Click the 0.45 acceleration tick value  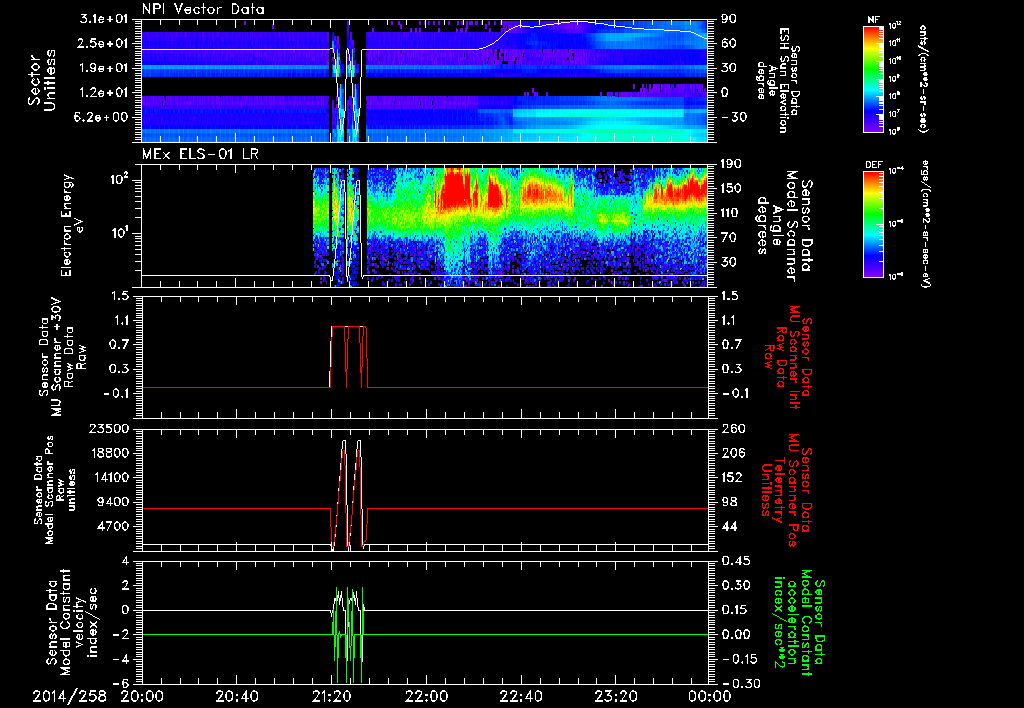point(735,561)
